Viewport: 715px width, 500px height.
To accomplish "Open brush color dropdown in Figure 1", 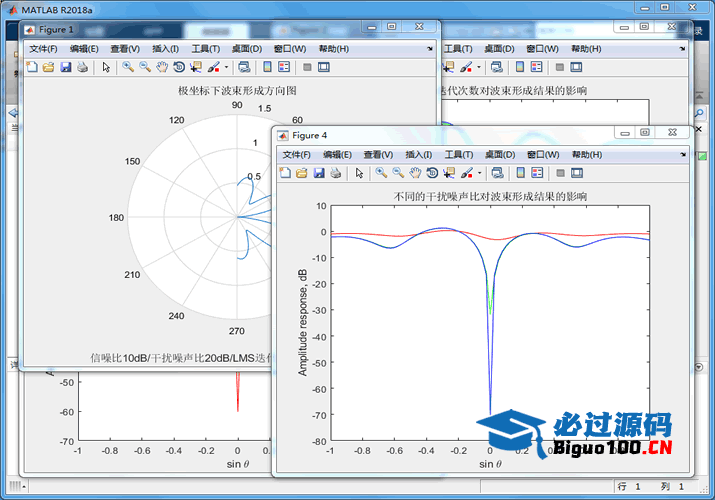I will (226, 67).
